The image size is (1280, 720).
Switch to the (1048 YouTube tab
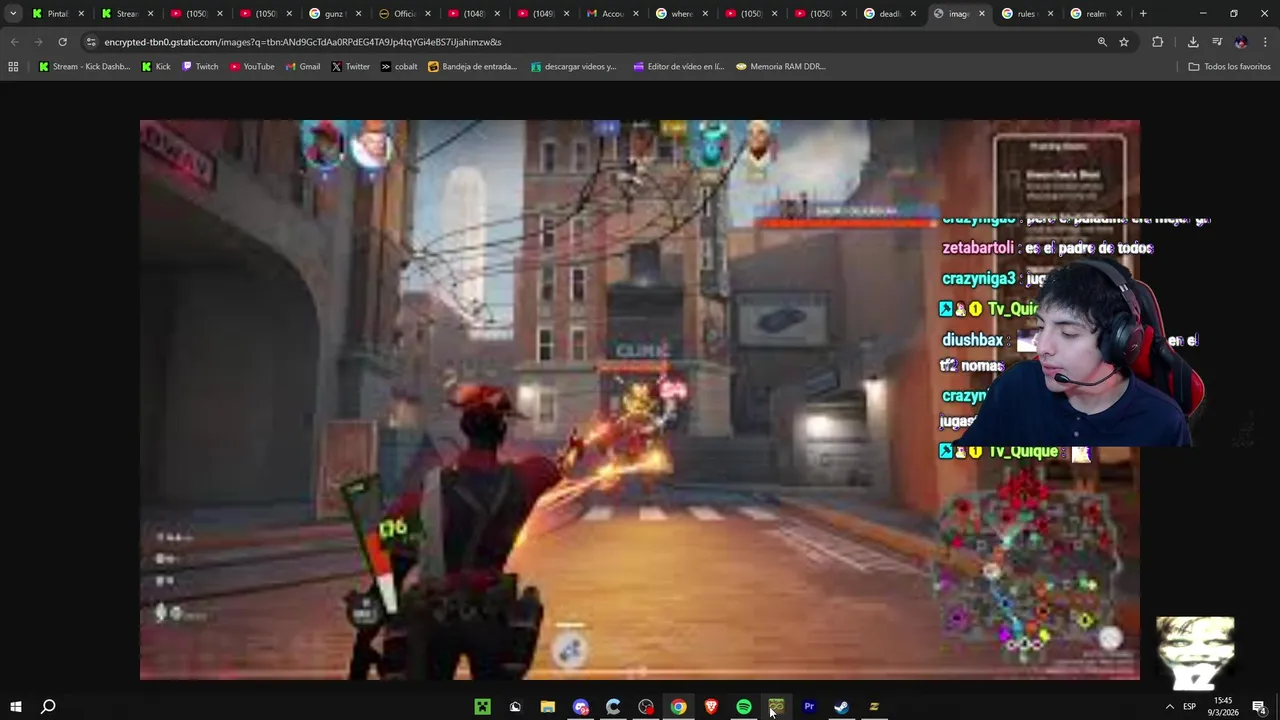[472, 14]
